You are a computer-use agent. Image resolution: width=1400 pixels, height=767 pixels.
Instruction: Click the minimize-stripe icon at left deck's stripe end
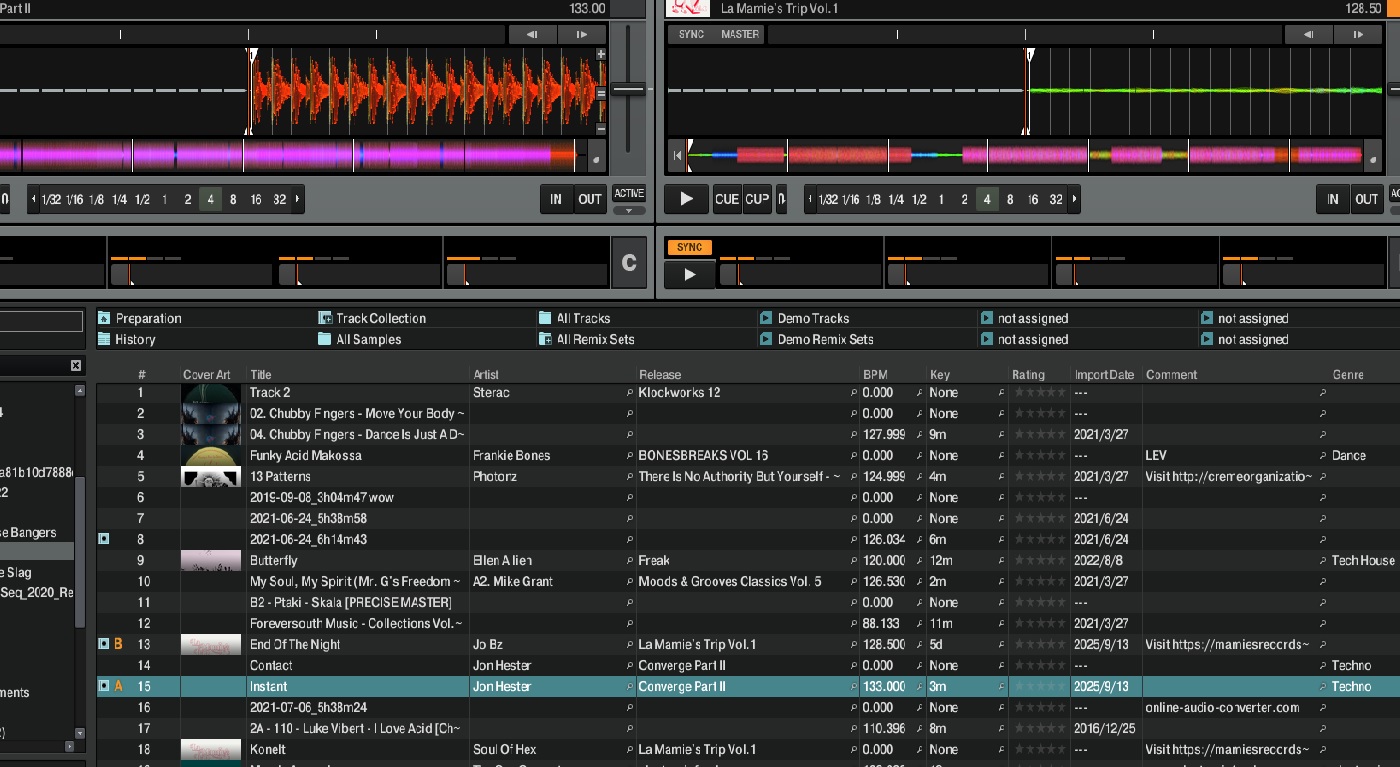(595, 158)
